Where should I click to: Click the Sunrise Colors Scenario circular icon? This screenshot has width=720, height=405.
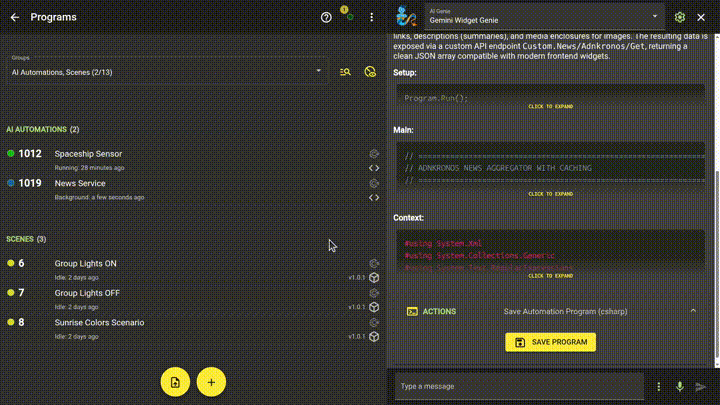click(374, 322)
